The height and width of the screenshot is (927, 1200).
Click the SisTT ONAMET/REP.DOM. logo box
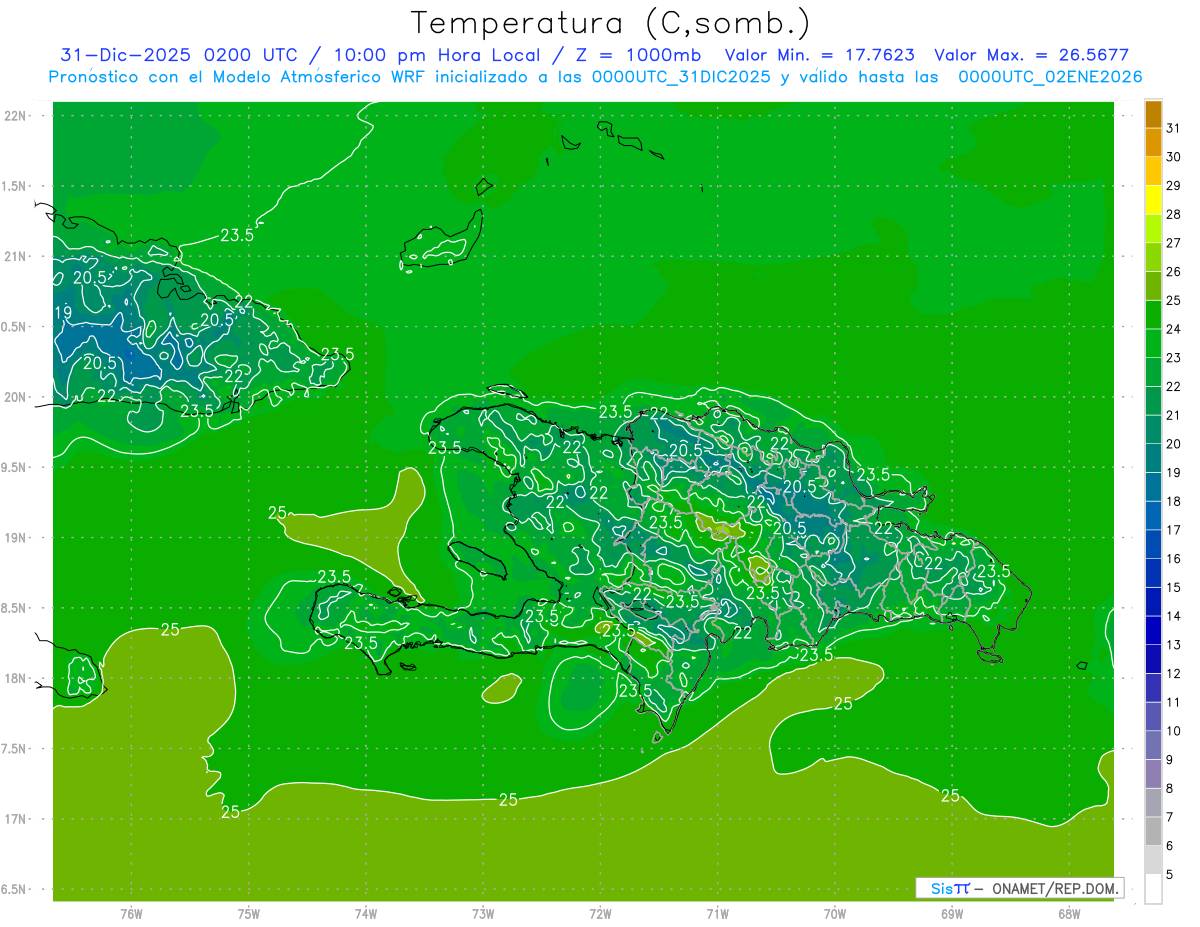click(1020, 888)
